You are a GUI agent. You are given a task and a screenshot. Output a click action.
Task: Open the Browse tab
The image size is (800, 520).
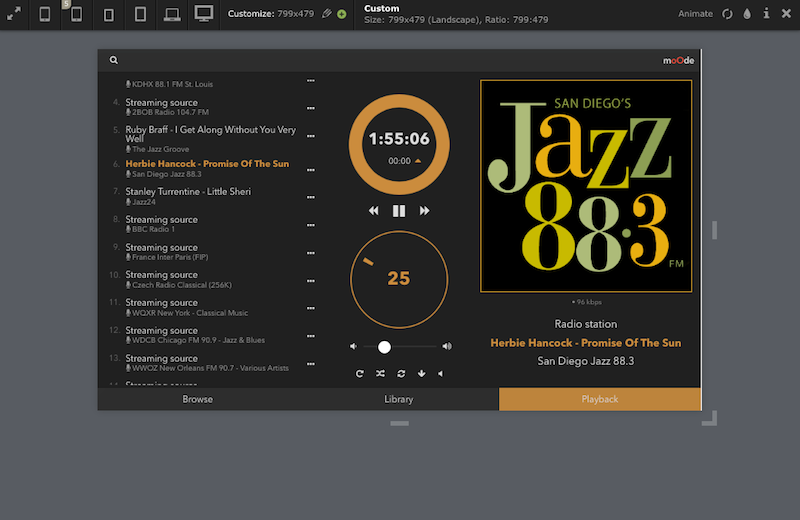197,399
